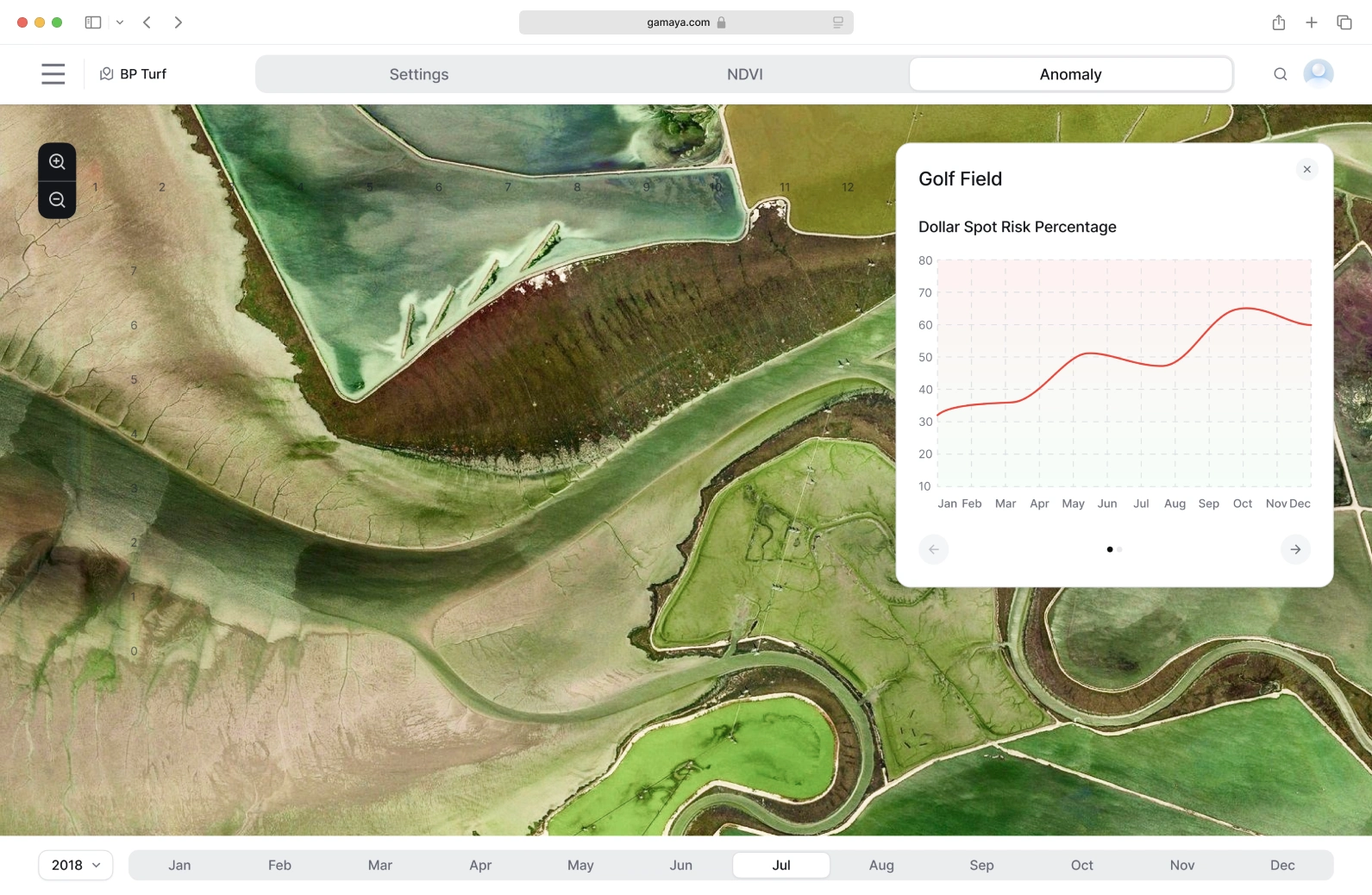Click the Oct label on the chart axis
This screenshot has width=1372, height=895.
pyautogui.click(x=1243, y=504)
